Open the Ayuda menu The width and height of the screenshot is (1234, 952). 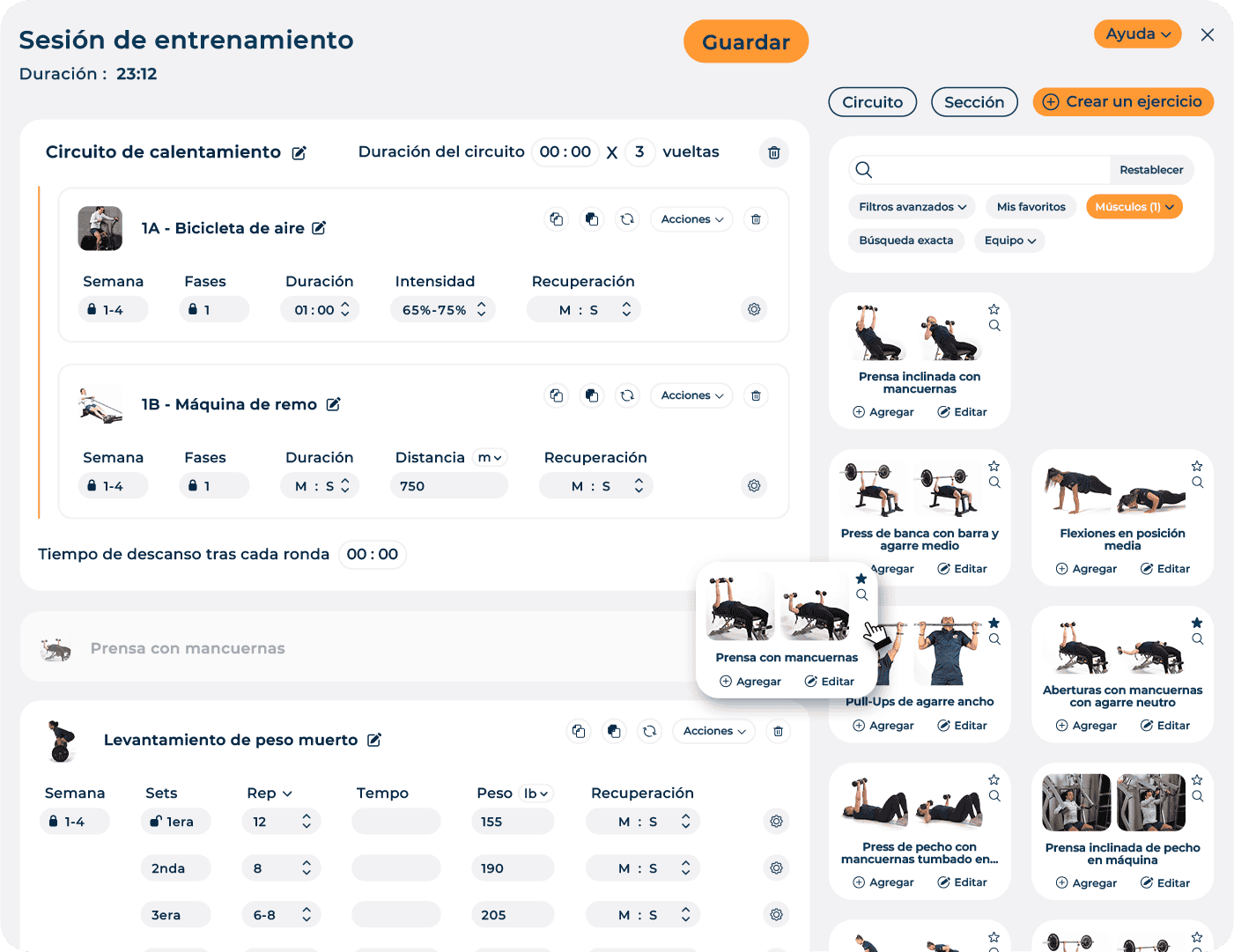(1137, 34)
